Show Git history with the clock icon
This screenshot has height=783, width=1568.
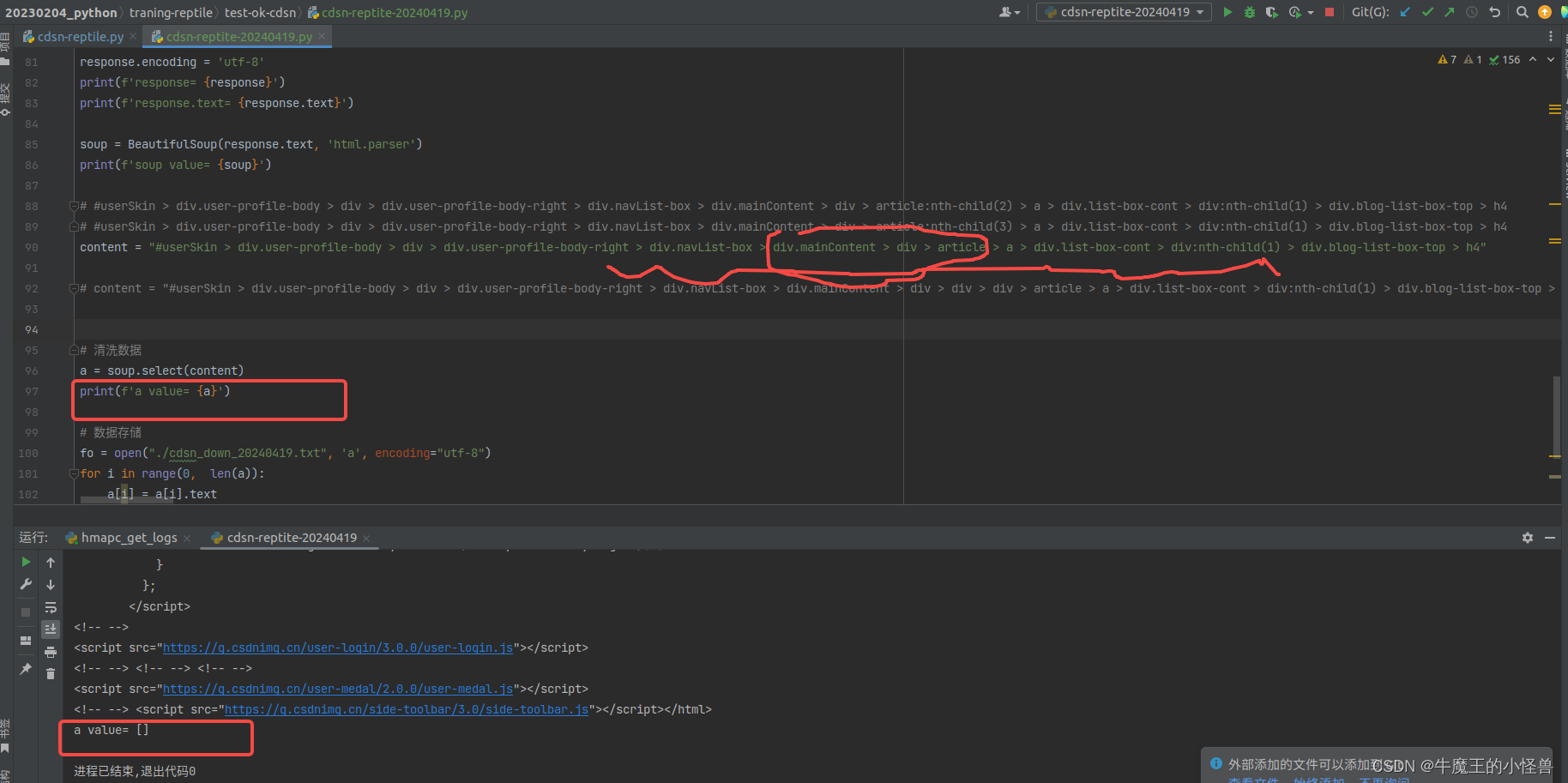[x=1472, y=12]
